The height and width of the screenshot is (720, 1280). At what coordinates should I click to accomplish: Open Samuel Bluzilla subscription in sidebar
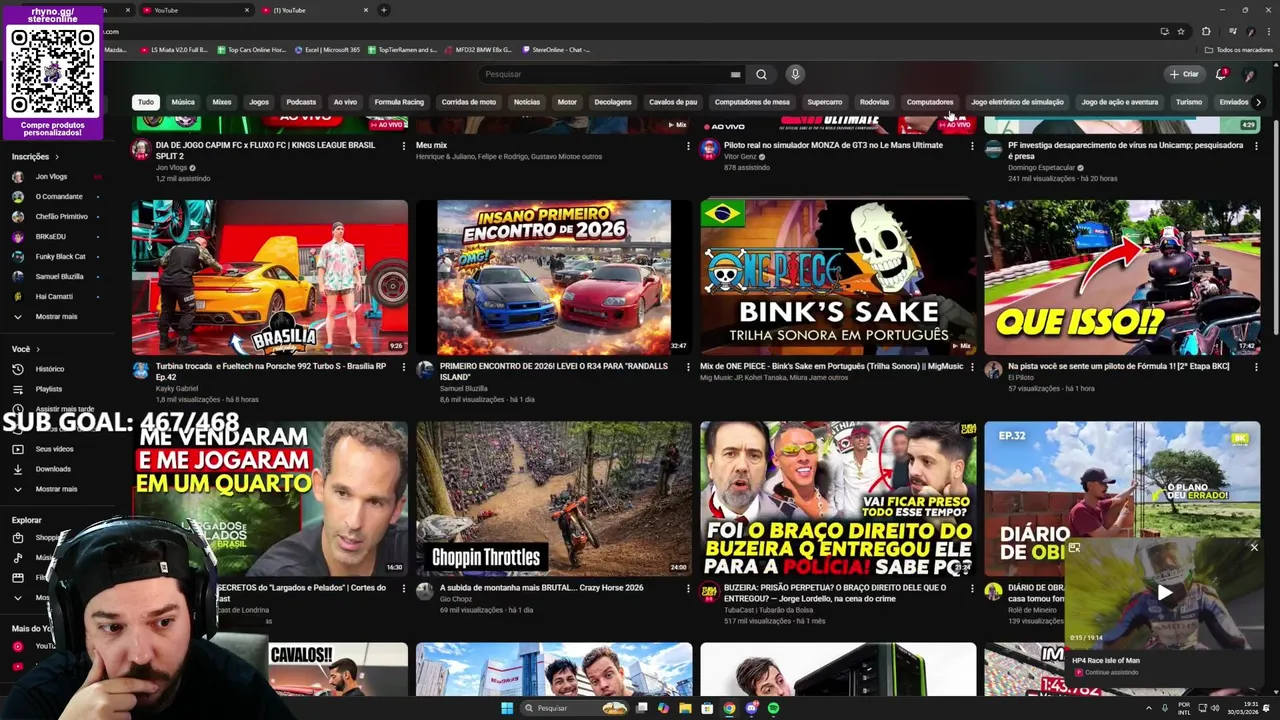(59, 276)
